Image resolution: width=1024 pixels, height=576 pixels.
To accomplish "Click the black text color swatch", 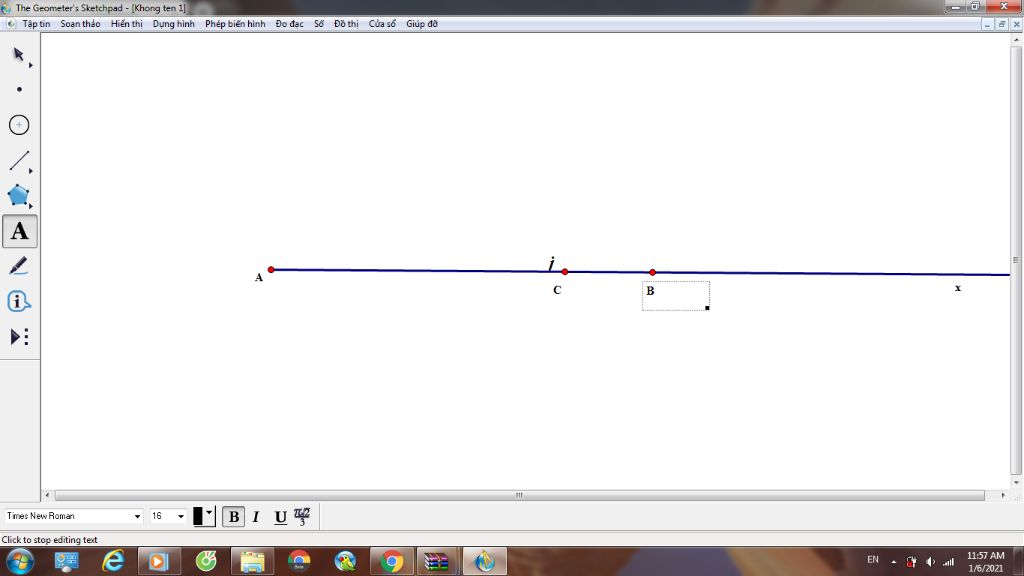I will click(198, 516).
